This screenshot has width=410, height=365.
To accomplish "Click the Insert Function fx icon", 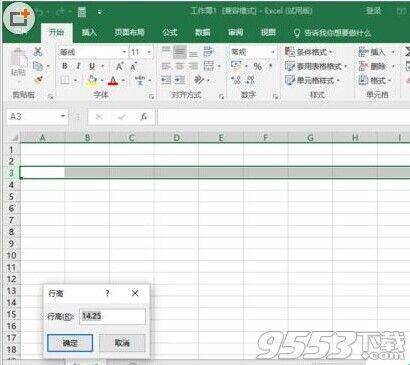I will point(144,117).
